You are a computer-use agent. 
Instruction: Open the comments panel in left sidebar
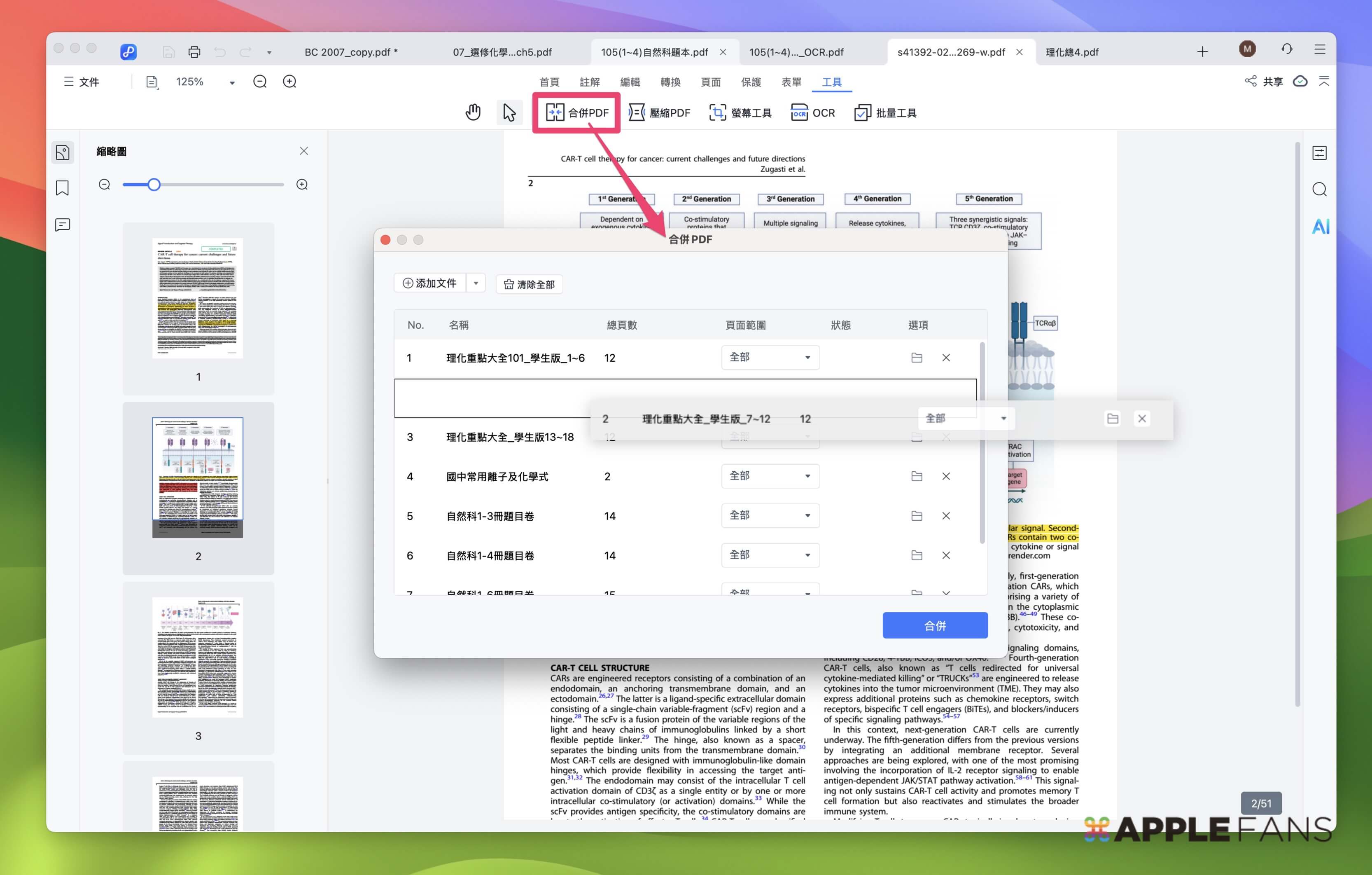tap(63, 225)
